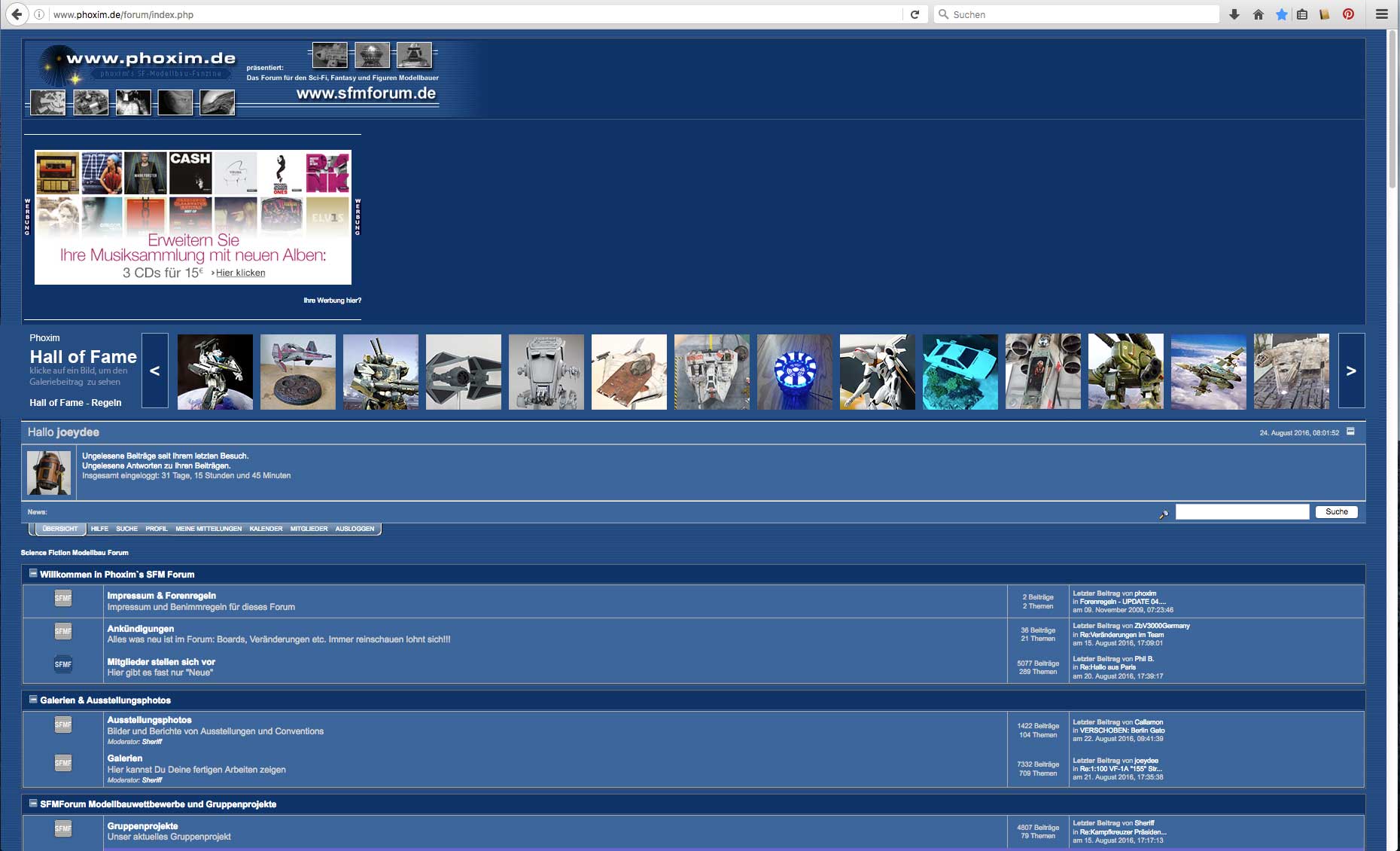Open the PROFIL menu tab
Screen dimensions: 1400x851
click(x=157, y=529)
